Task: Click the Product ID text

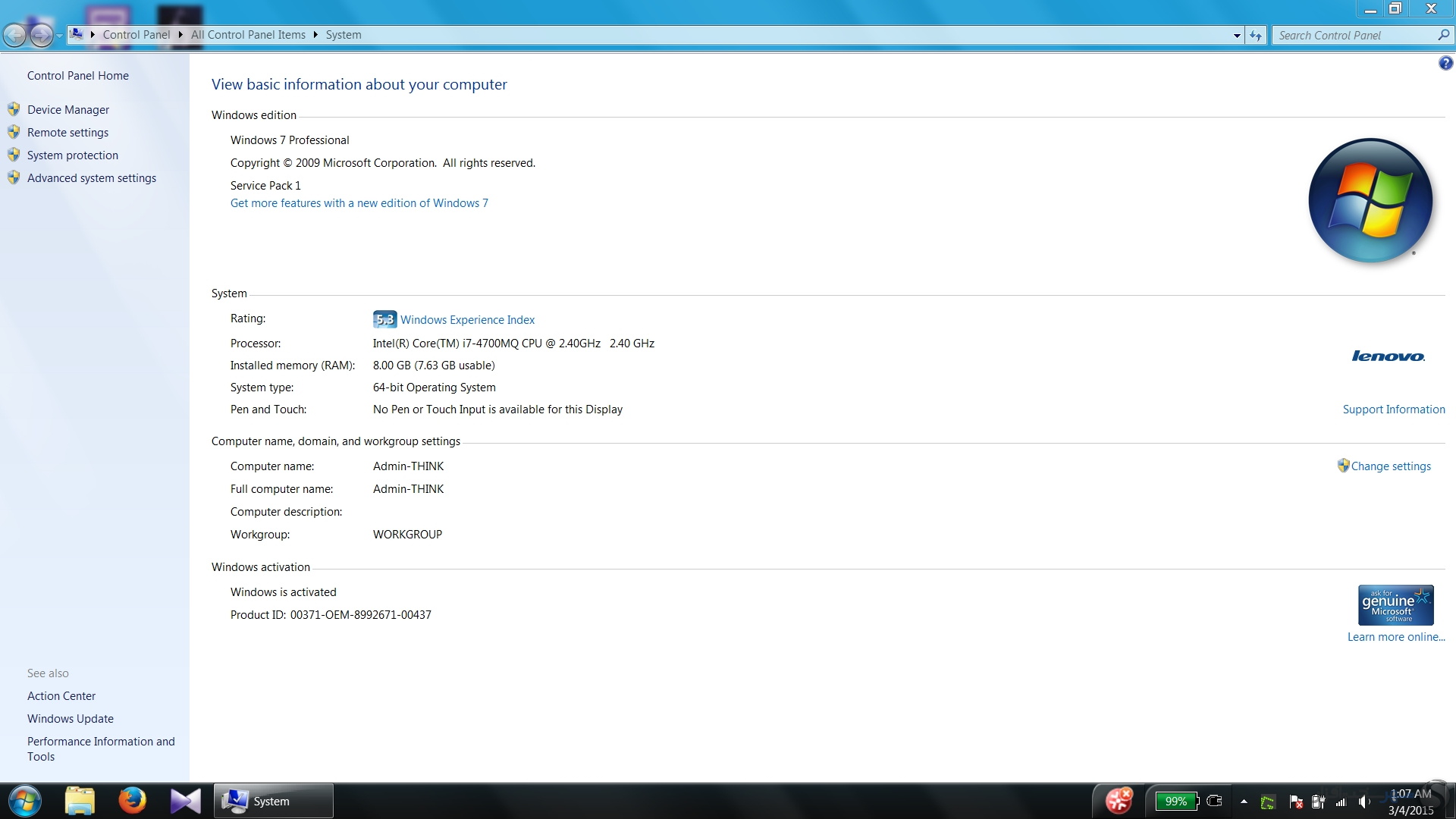Action: pos(331,615)
